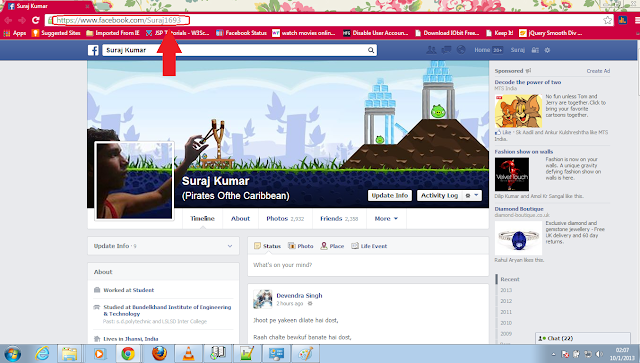640x363 pixels.
Task: Open watch movies online bookmark
Action: coord(304,33)
